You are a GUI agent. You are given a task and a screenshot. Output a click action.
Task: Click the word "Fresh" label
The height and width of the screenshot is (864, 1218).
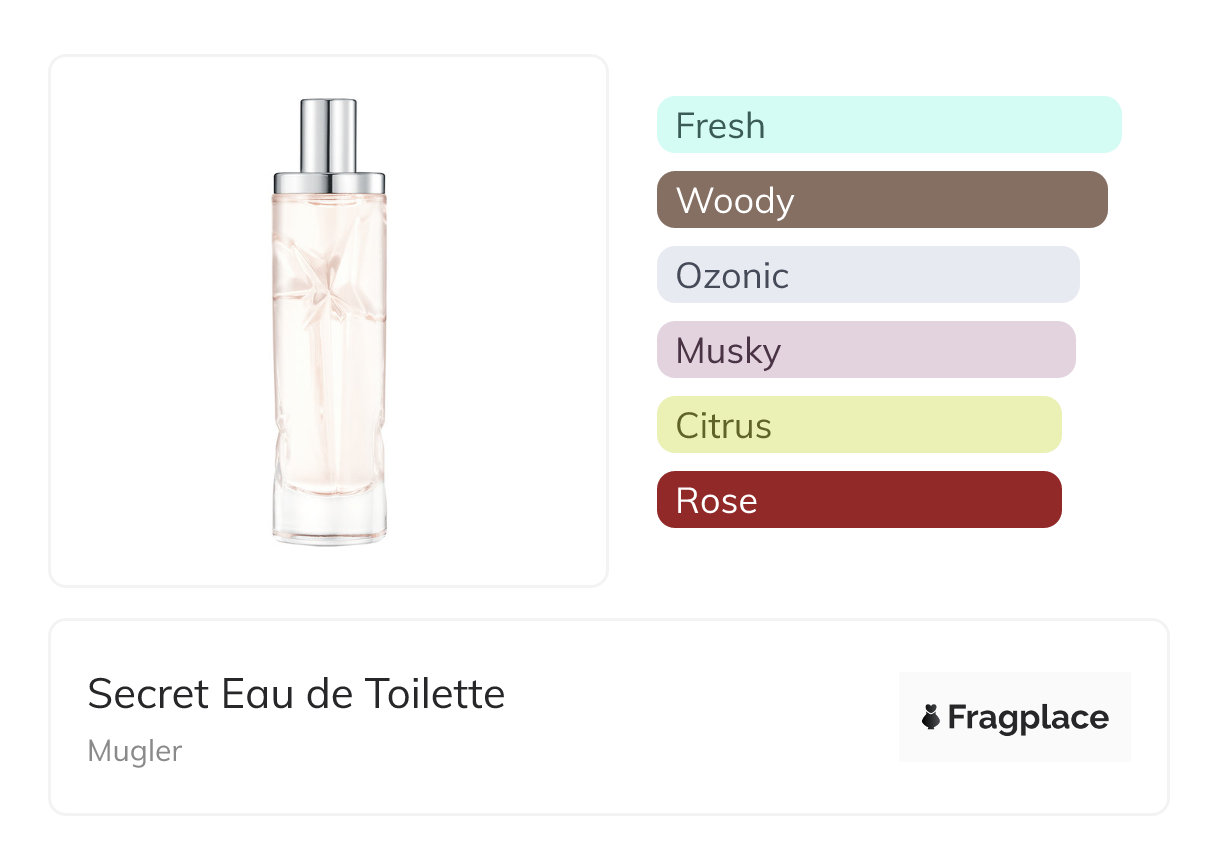tap(720, 126)
